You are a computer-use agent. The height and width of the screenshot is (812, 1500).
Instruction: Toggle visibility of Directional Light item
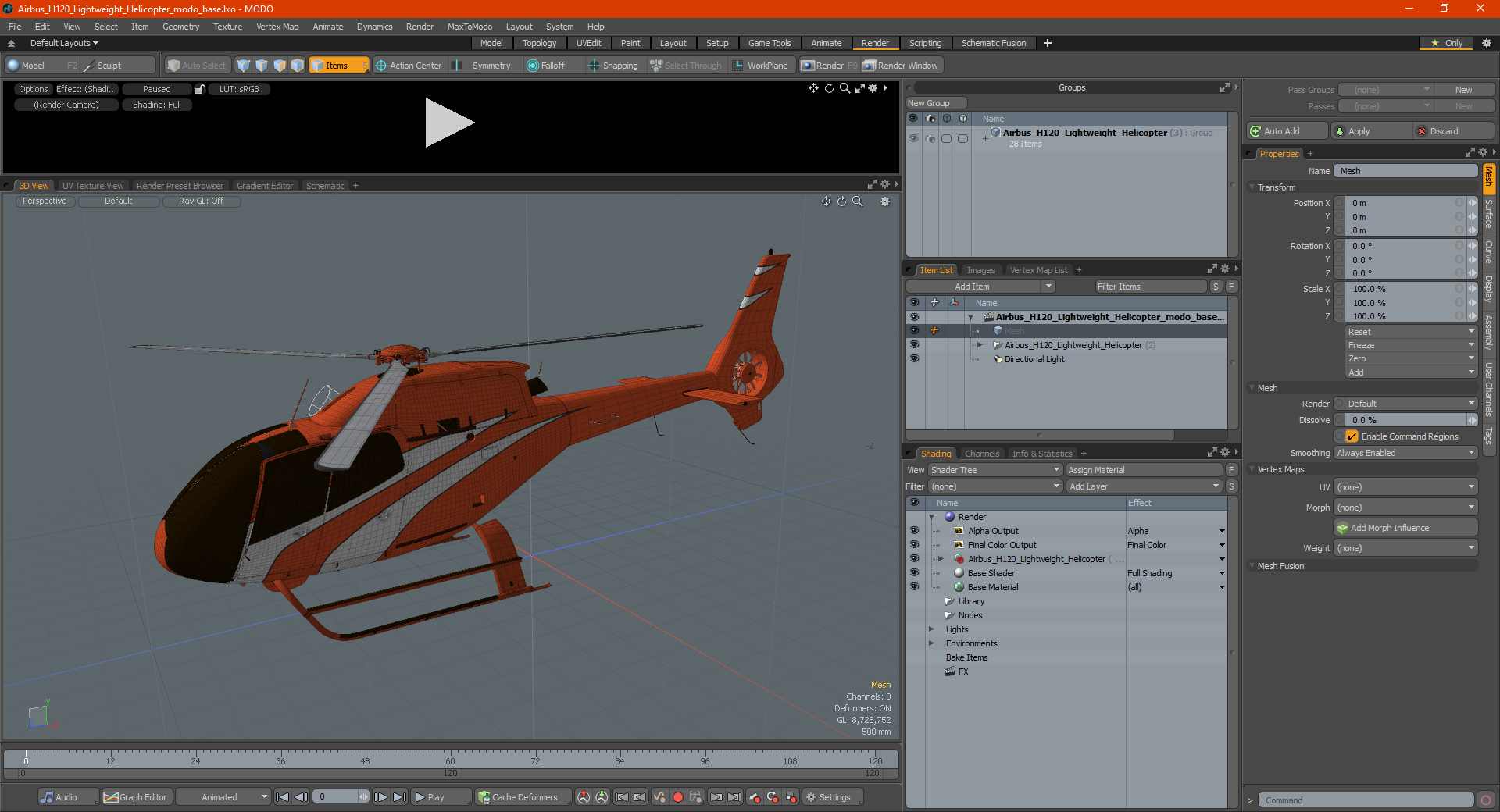[914, 359]
